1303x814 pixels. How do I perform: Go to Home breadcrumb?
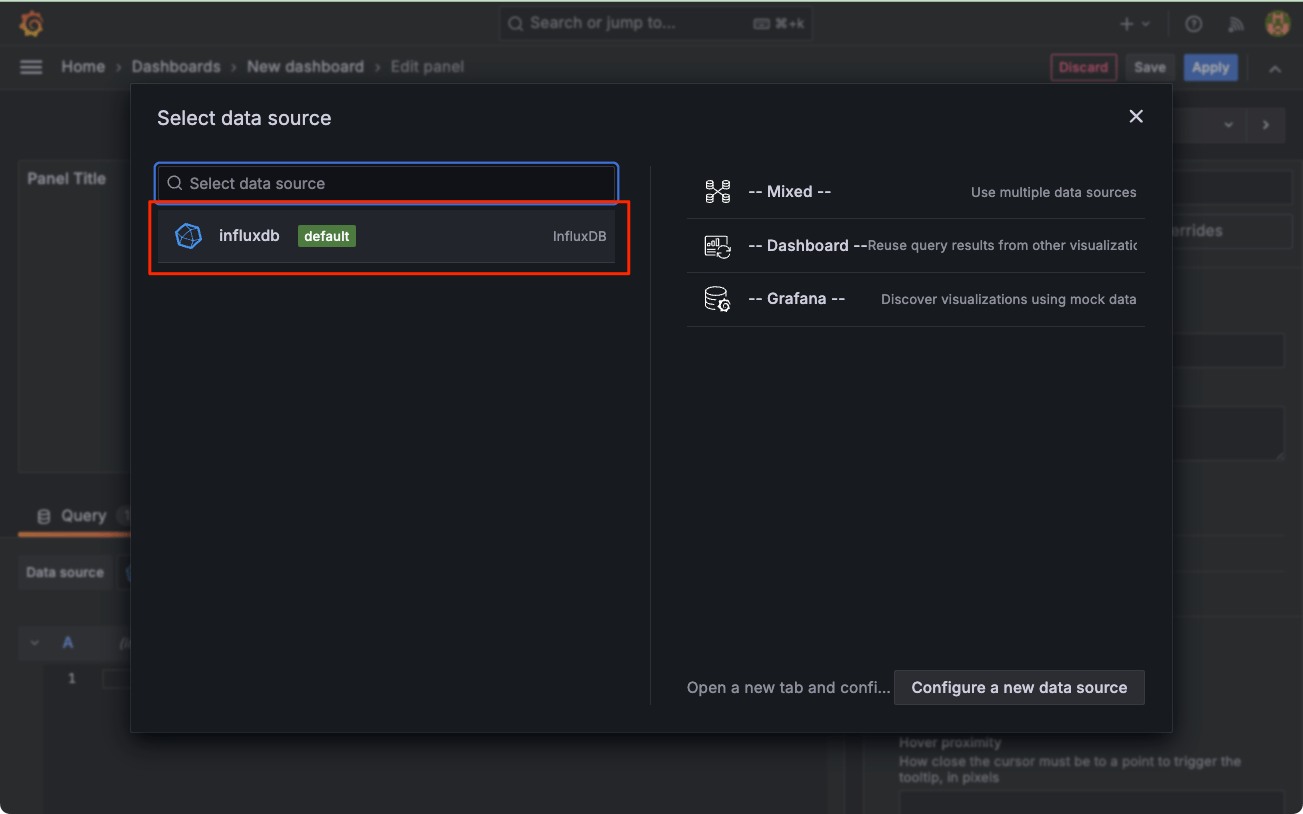pyautogui.click(x=83, y=67)
